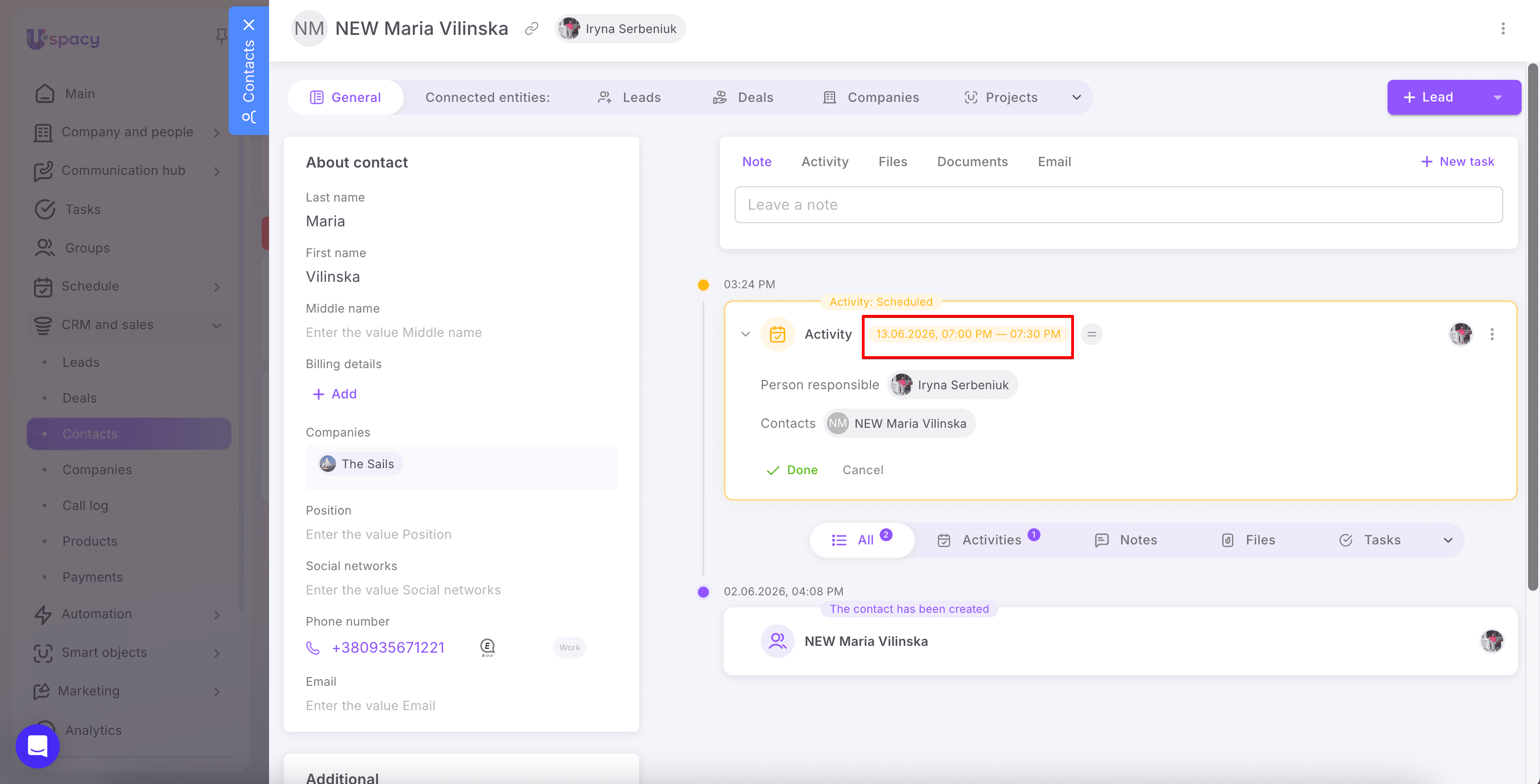Expand more timeline filters dropdown
Screen dimensions: 1540x784
tap(1447, 540)
